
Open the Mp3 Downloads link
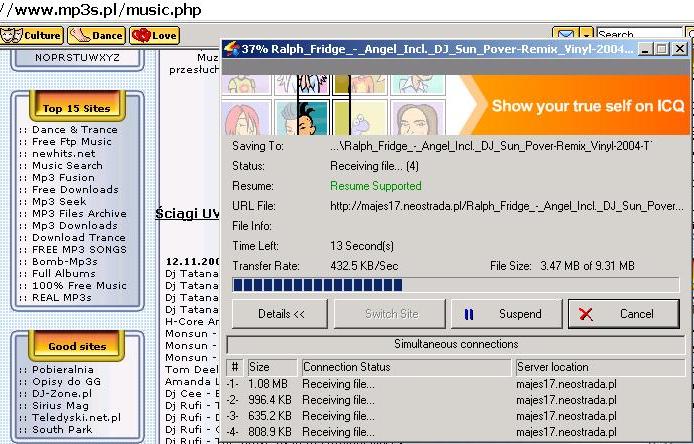coord(75,225)
